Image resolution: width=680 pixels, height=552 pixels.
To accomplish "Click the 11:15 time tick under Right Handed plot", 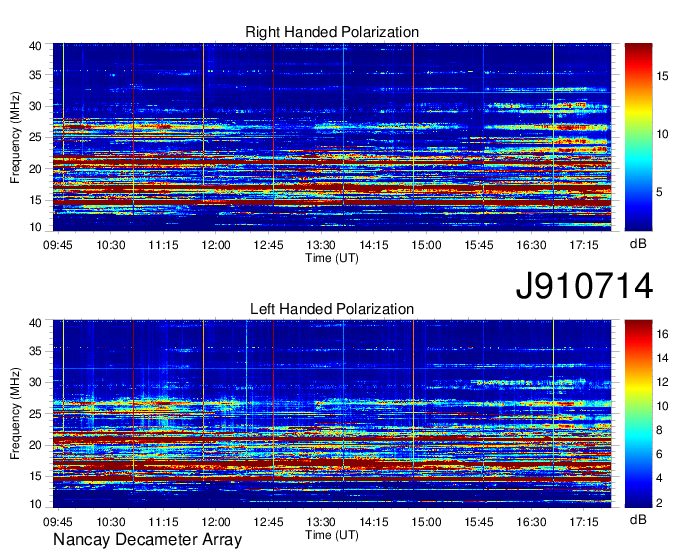I will [x=163, y=245].
